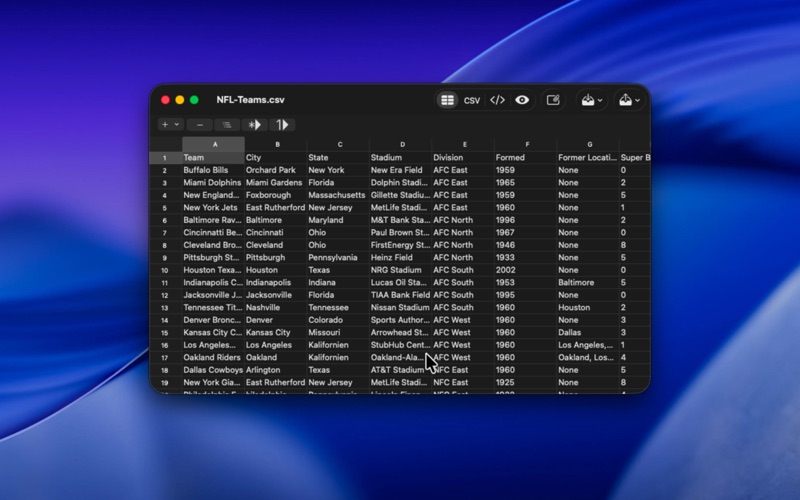Click the minus remove button
This screenshot has width=800, height=500.
(x=199, y=124)
